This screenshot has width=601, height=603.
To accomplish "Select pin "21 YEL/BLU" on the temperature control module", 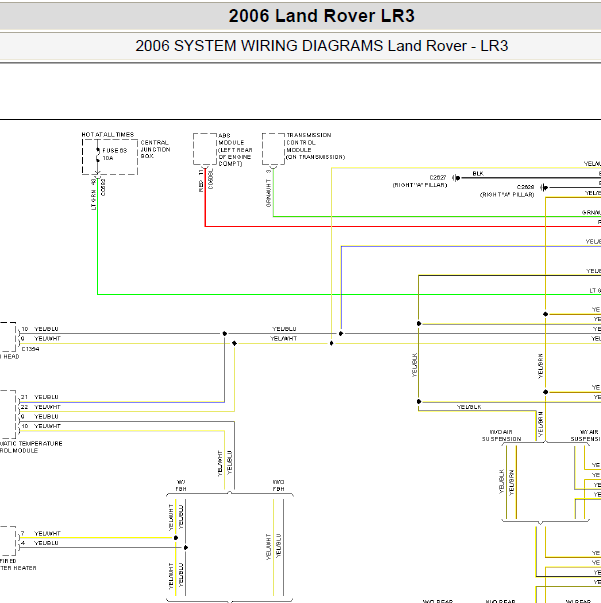I will 40,397.
